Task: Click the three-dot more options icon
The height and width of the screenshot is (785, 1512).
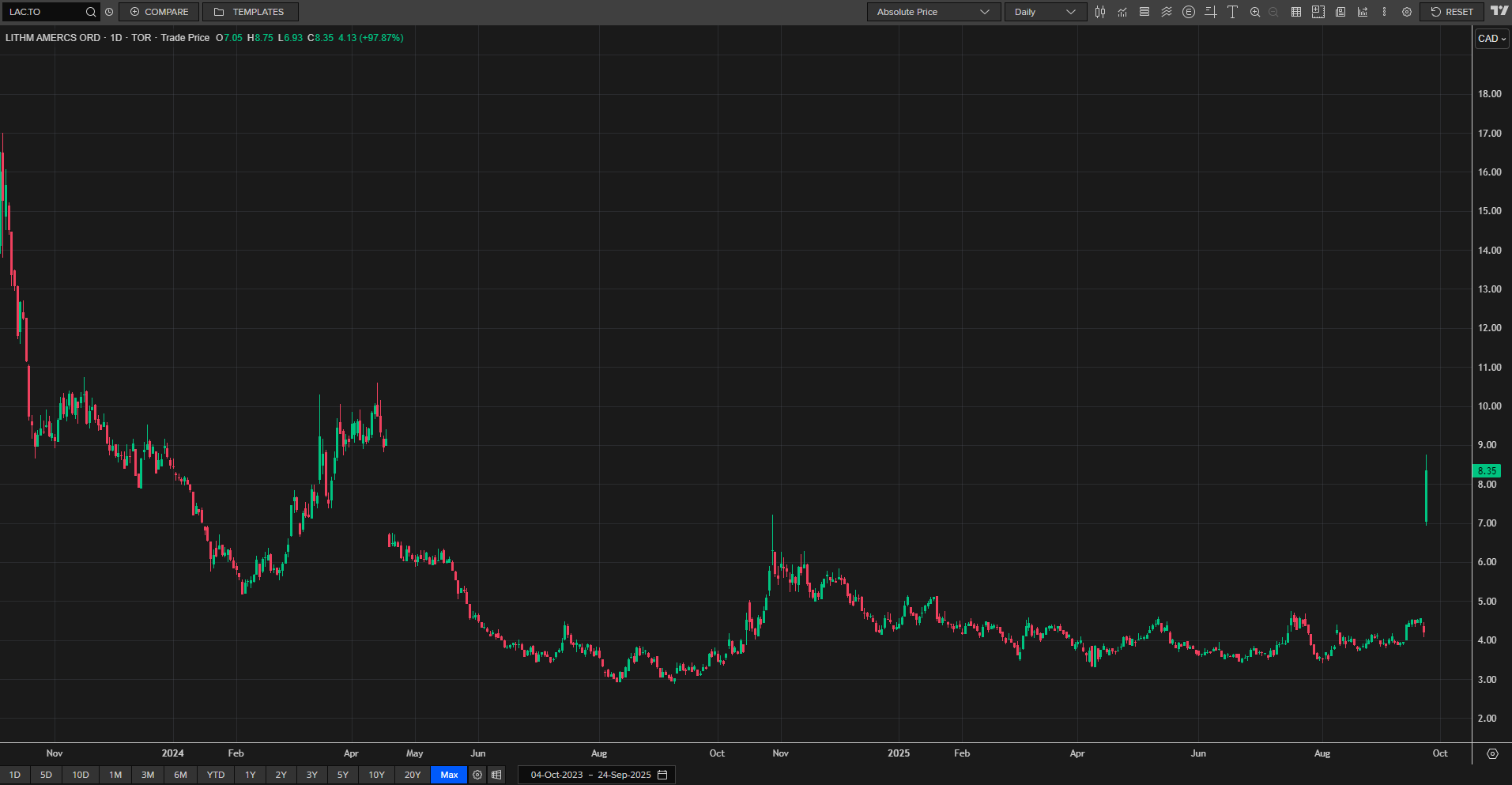Action: pos(1384,12)
